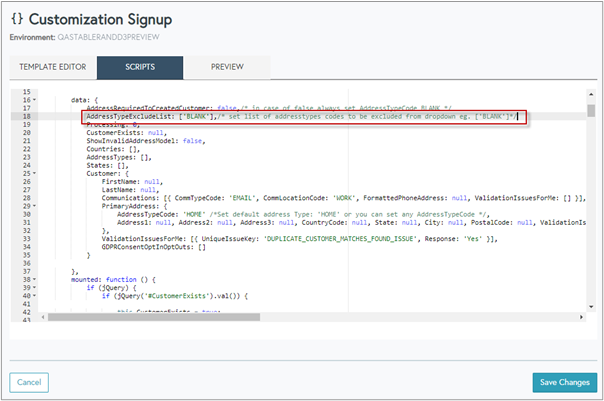The height and width of the screenshot is (401, 604).
Task: Click the 'Address1: null' line 31
Action: (x=351, y=223)
